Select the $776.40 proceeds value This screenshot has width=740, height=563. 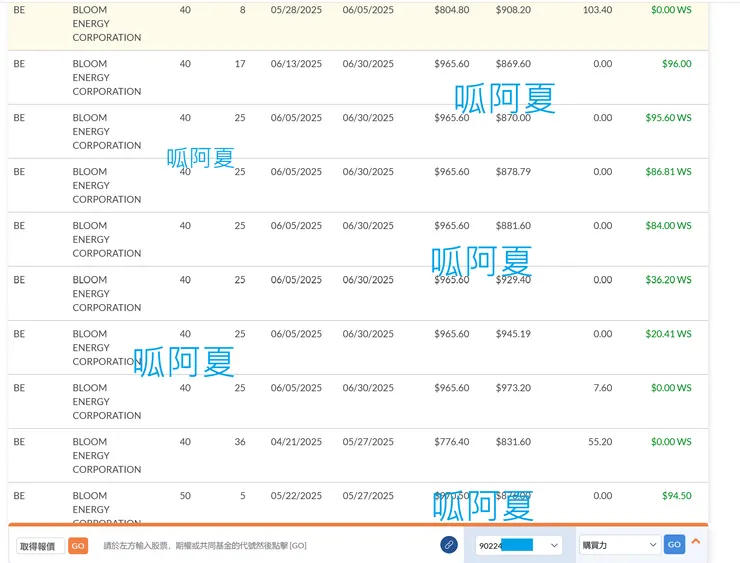pyautogui.click(x=452, y=442)
